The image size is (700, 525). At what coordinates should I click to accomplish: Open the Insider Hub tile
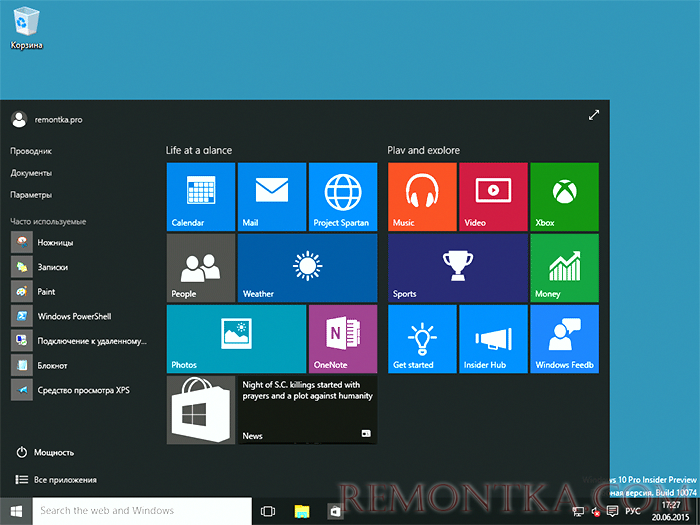pyautogui.click(x=493, y=339)
